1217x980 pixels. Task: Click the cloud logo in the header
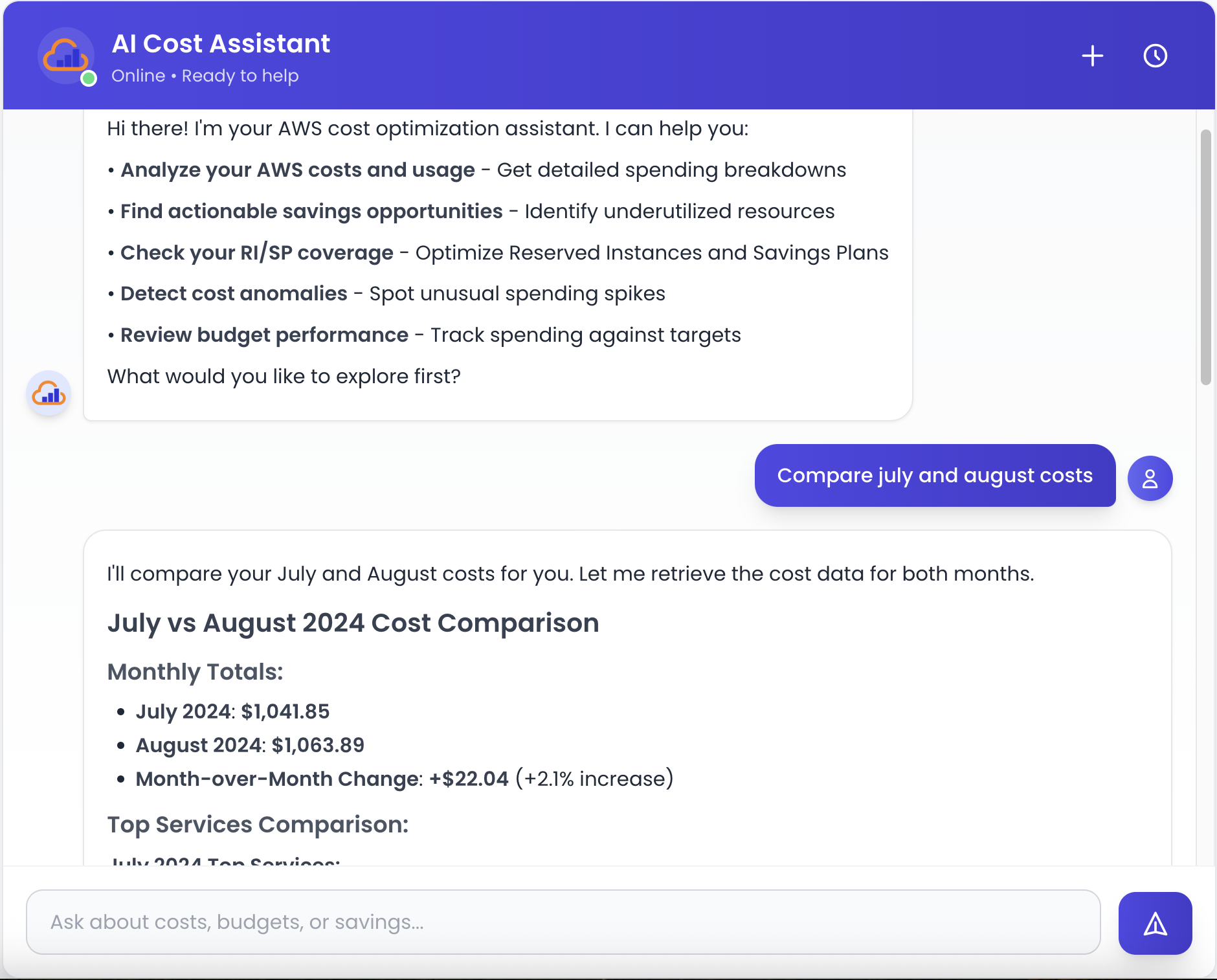[x=65, y=56]
